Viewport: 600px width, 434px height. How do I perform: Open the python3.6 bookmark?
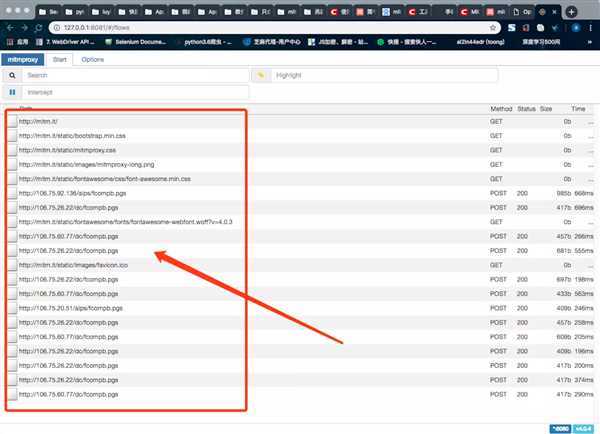tap(204, 42)
